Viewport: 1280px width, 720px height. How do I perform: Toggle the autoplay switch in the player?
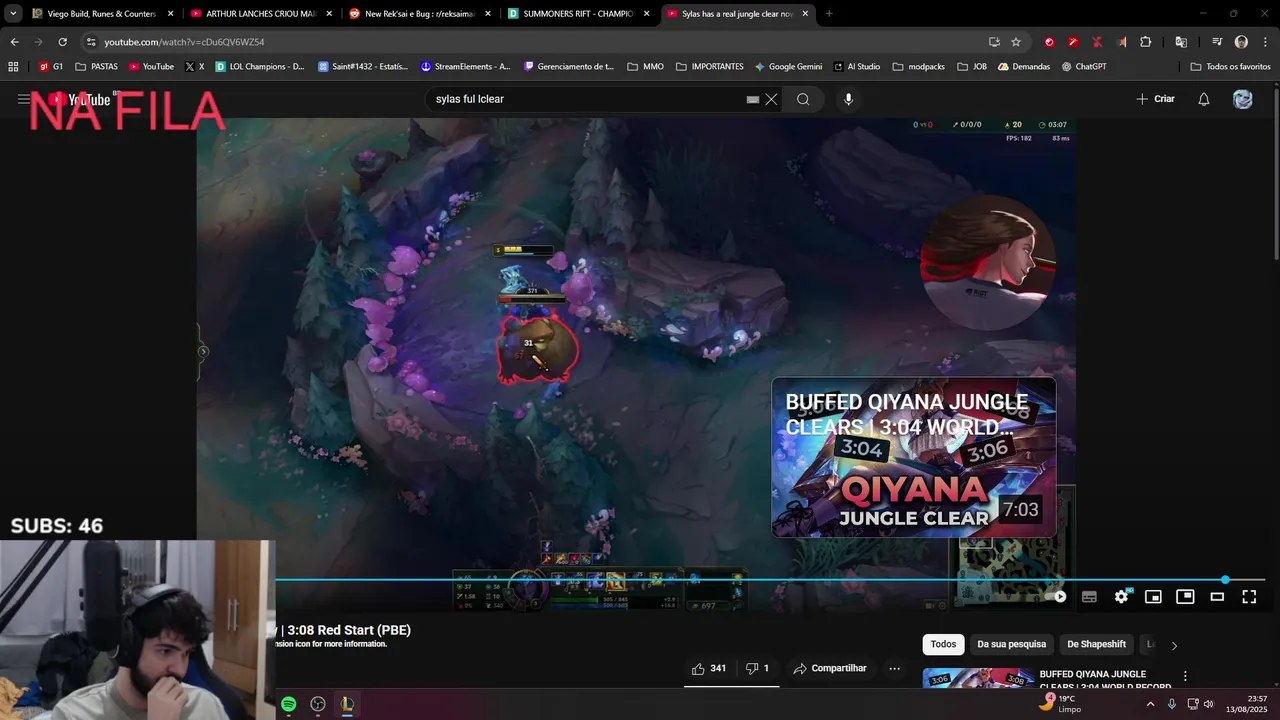click(1057, 596)
